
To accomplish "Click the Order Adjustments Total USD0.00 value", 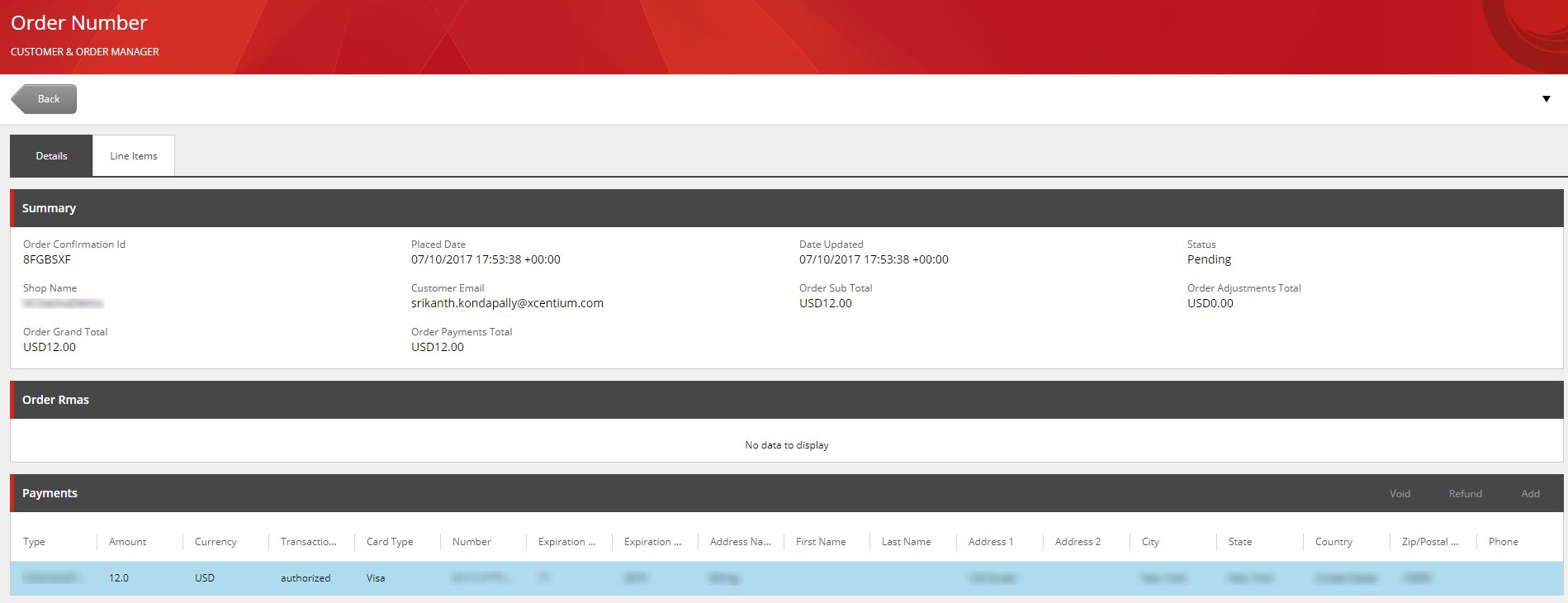I will [x=1210, y=303].
